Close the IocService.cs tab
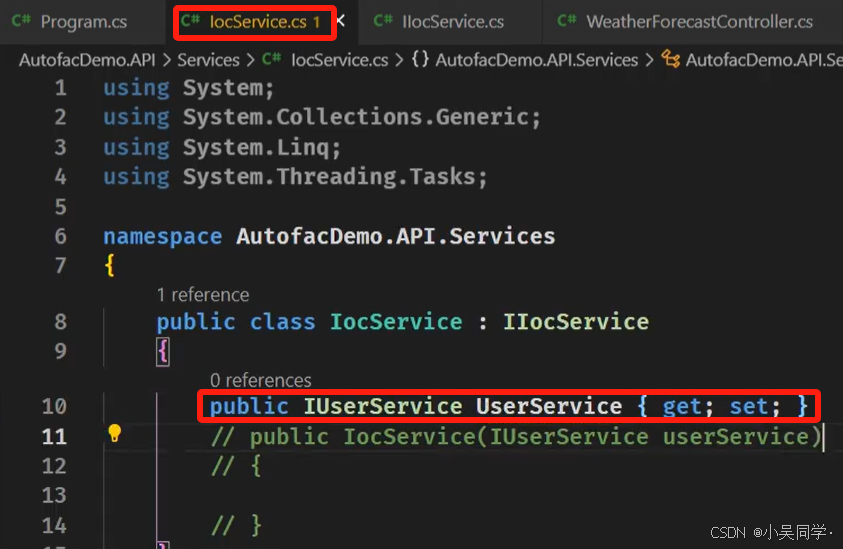 coord(340,21)
